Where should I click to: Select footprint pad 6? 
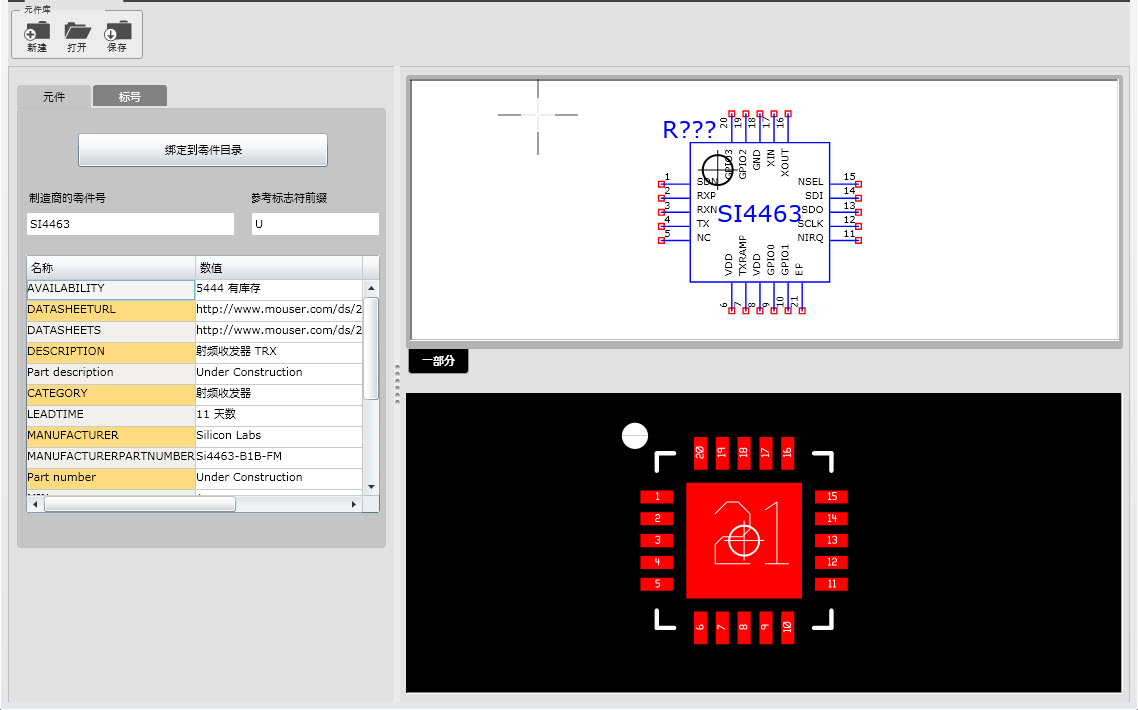(x=700, y=627)
